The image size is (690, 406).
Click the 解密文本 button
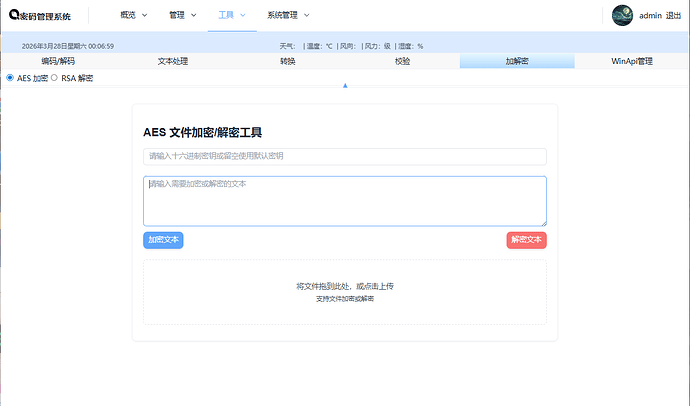(x=527, y=240)
